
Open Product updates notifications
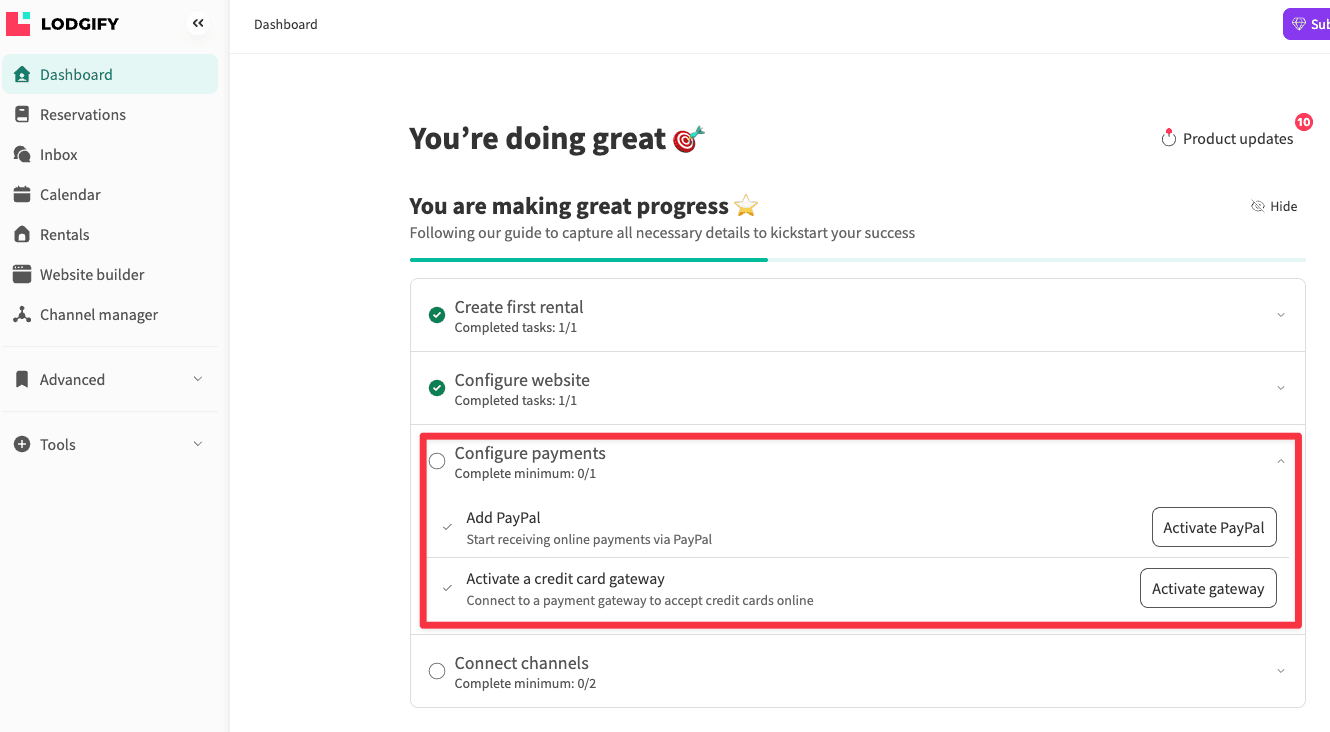[x=1228, y=138]
